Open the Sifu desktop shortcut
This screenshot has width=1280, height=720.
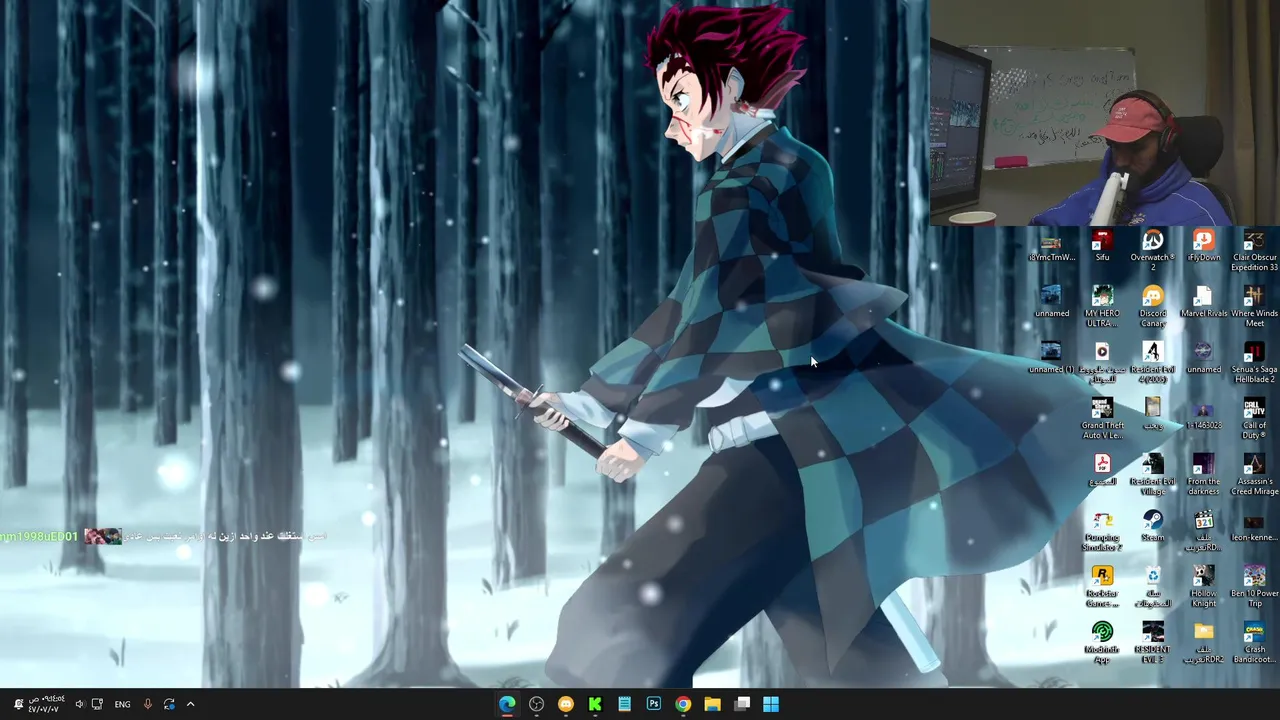point(1102,247)
